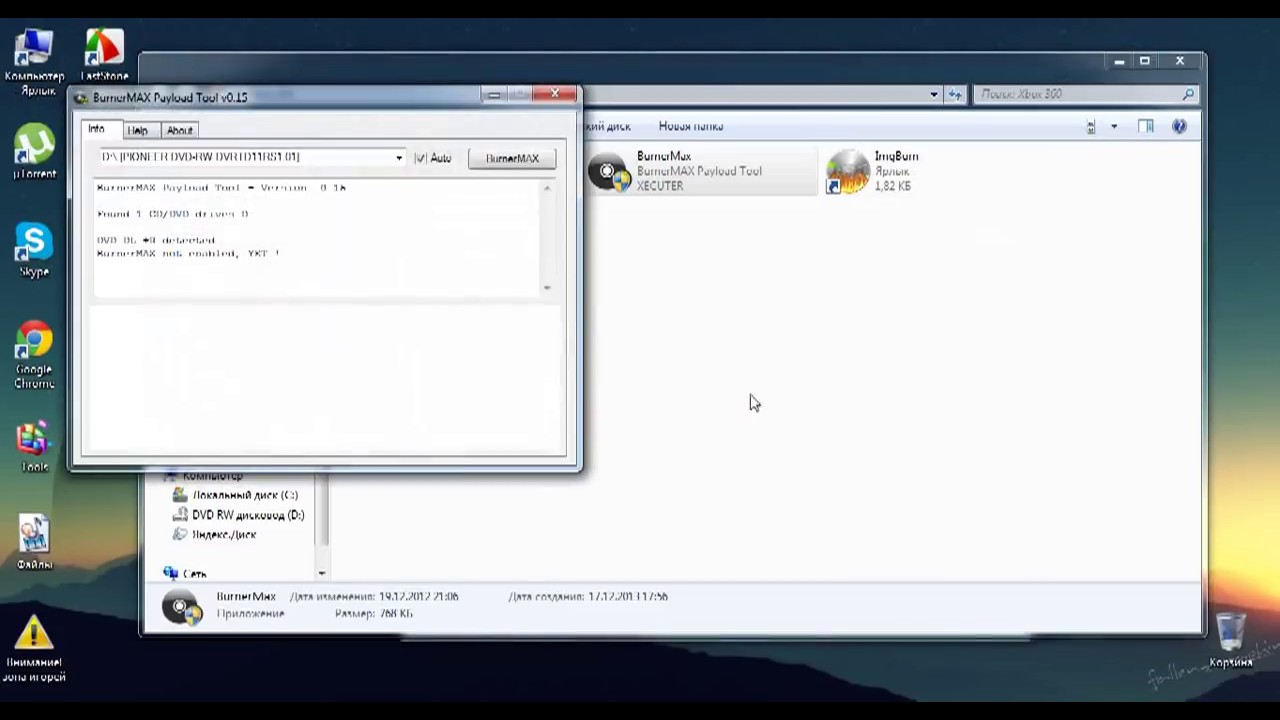This screenshot has height=720, width=1280.
Task: Click the search magnifier in Explorer
Action: pos(1188,94)
